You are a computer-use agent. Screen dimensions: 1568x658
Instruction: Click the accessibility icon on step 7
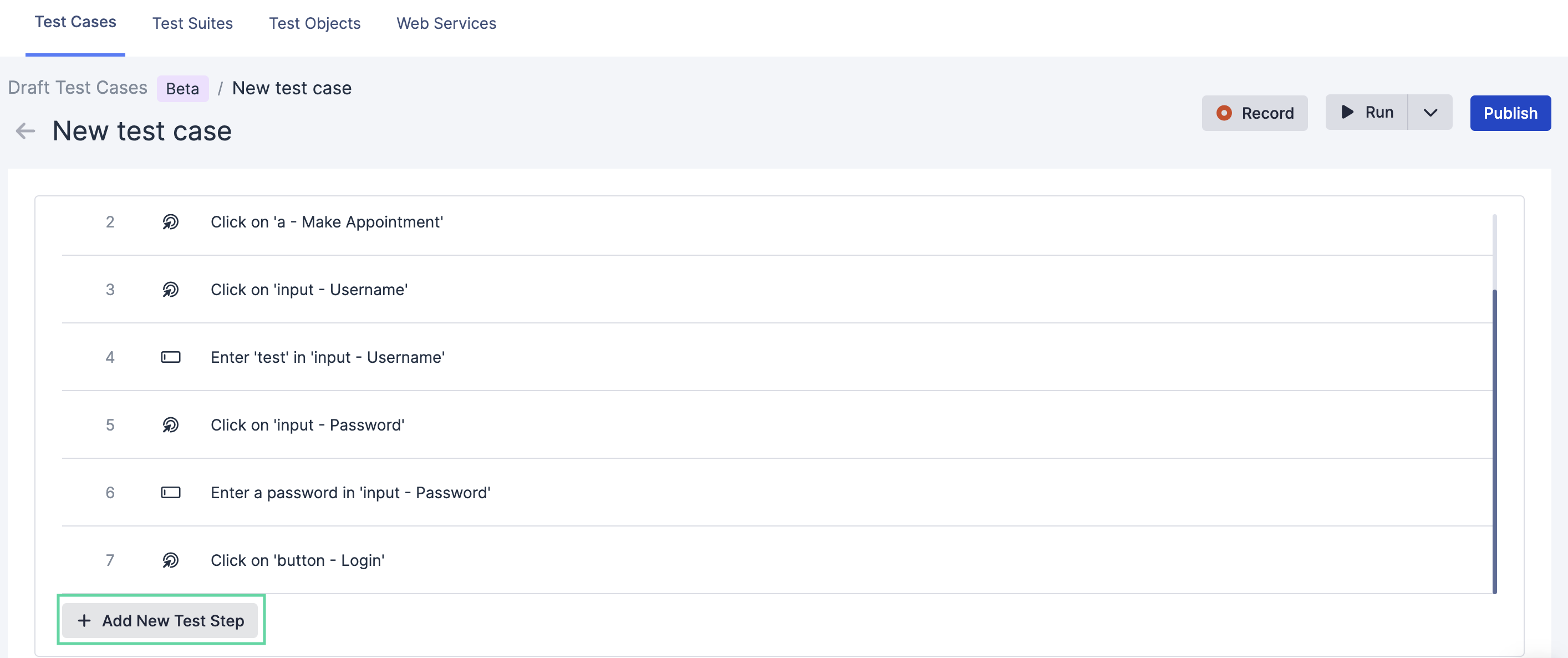point(171,560)
